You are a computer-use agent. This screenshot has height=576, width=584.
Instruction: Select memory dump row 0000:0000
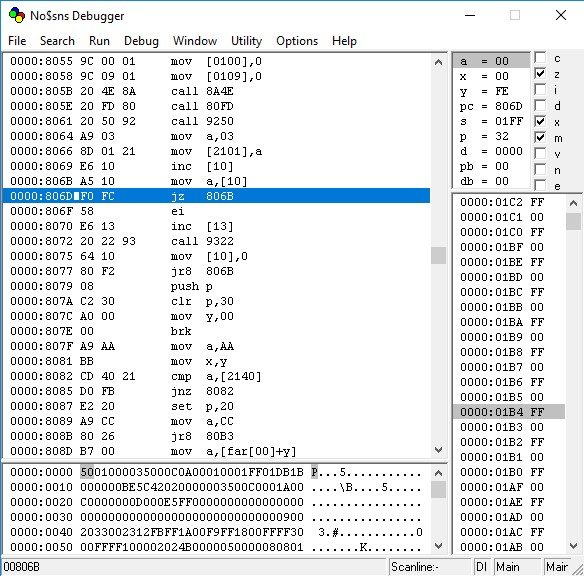pyautogui.click(x=216, y=472)
